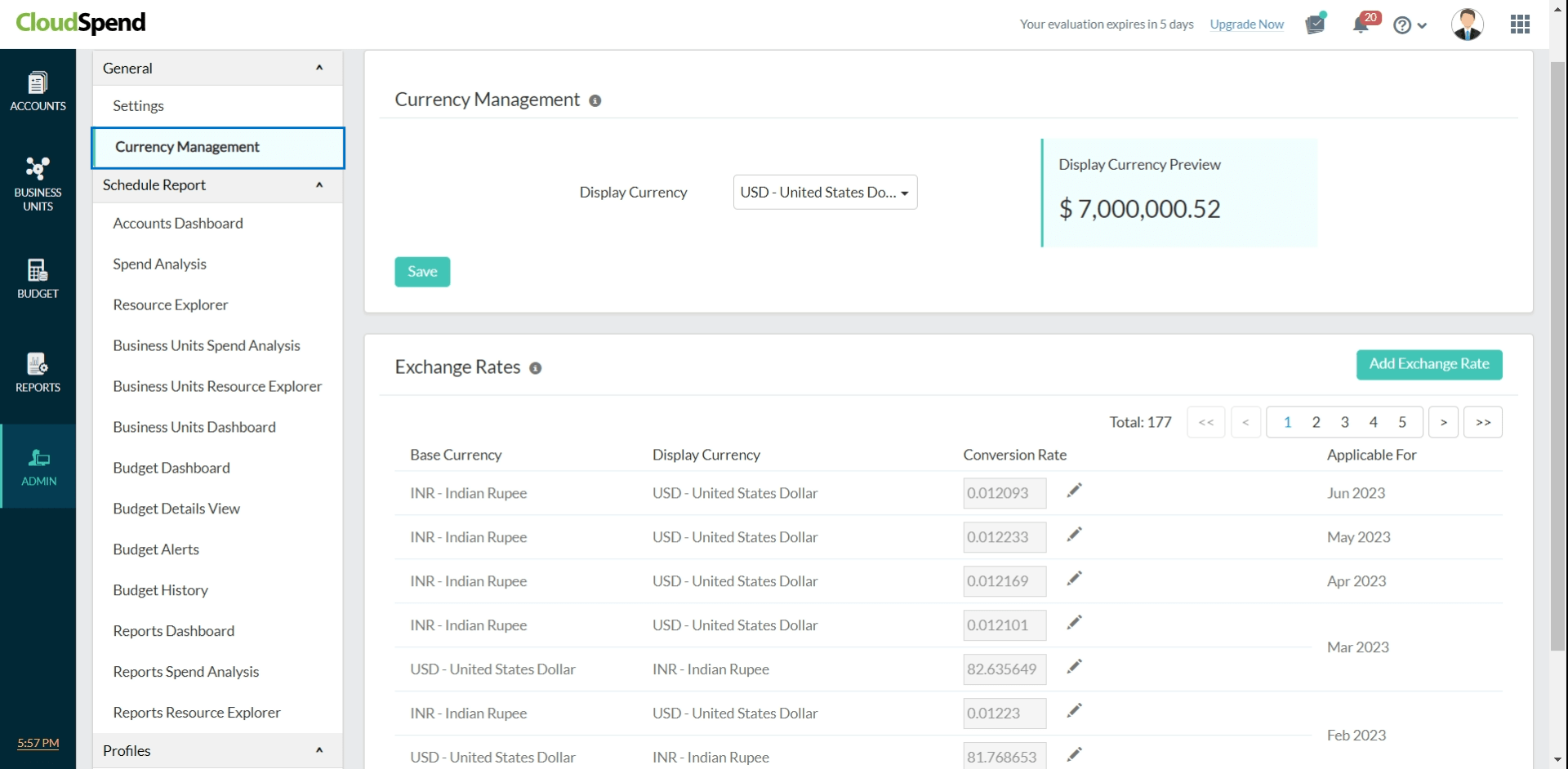Click the Upgrade Now link
The image size is (1568, 769).
coord(1246,24)
